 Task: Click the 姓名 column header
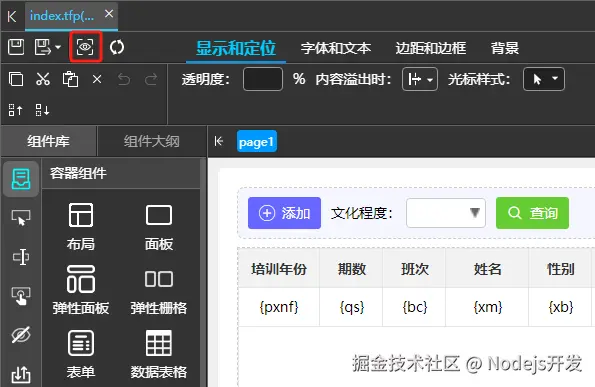pos(487,269)
